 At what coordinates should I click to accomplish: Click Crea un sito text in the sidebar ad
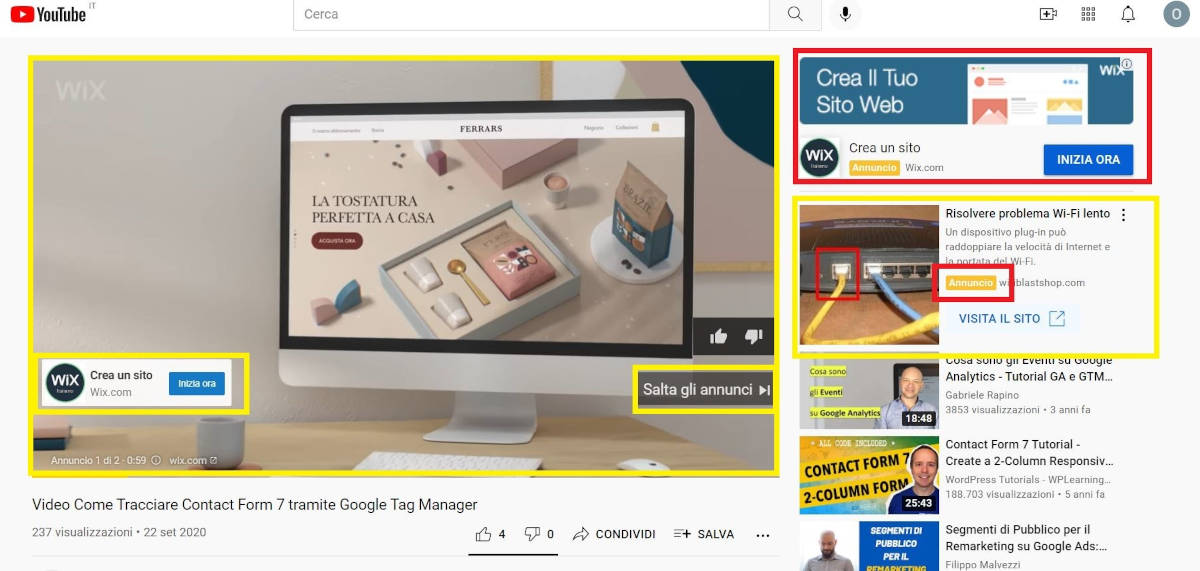click(885, 148)
